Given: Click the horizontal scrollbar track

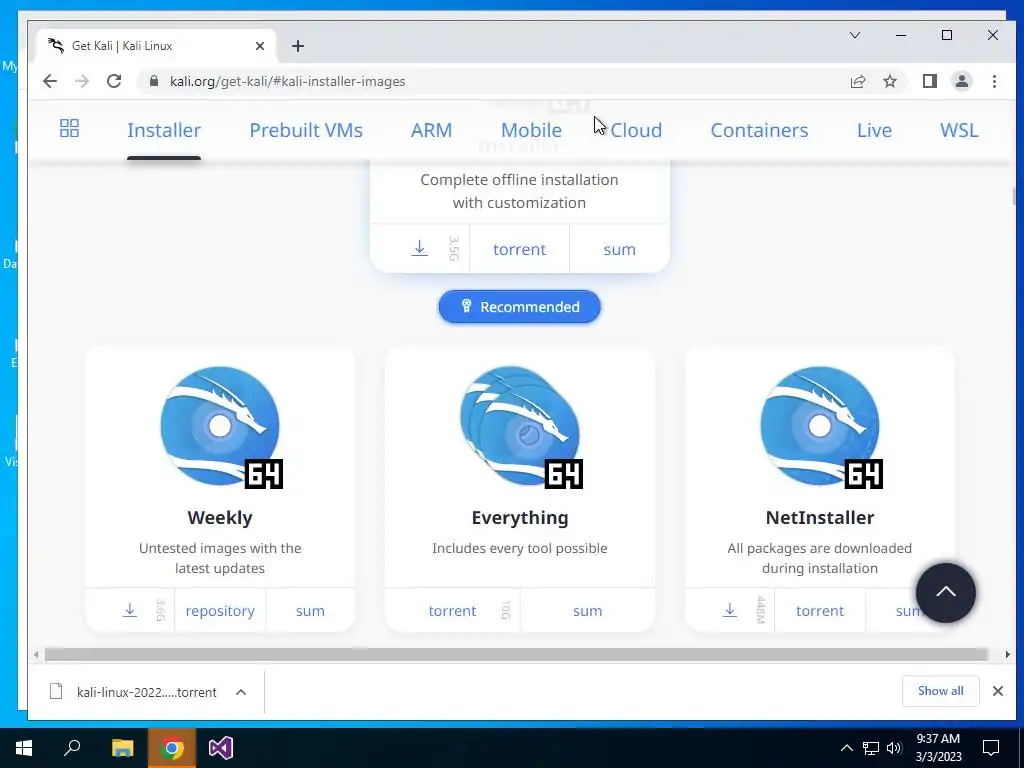Looking at the screenshot, I should coord(516,654).
